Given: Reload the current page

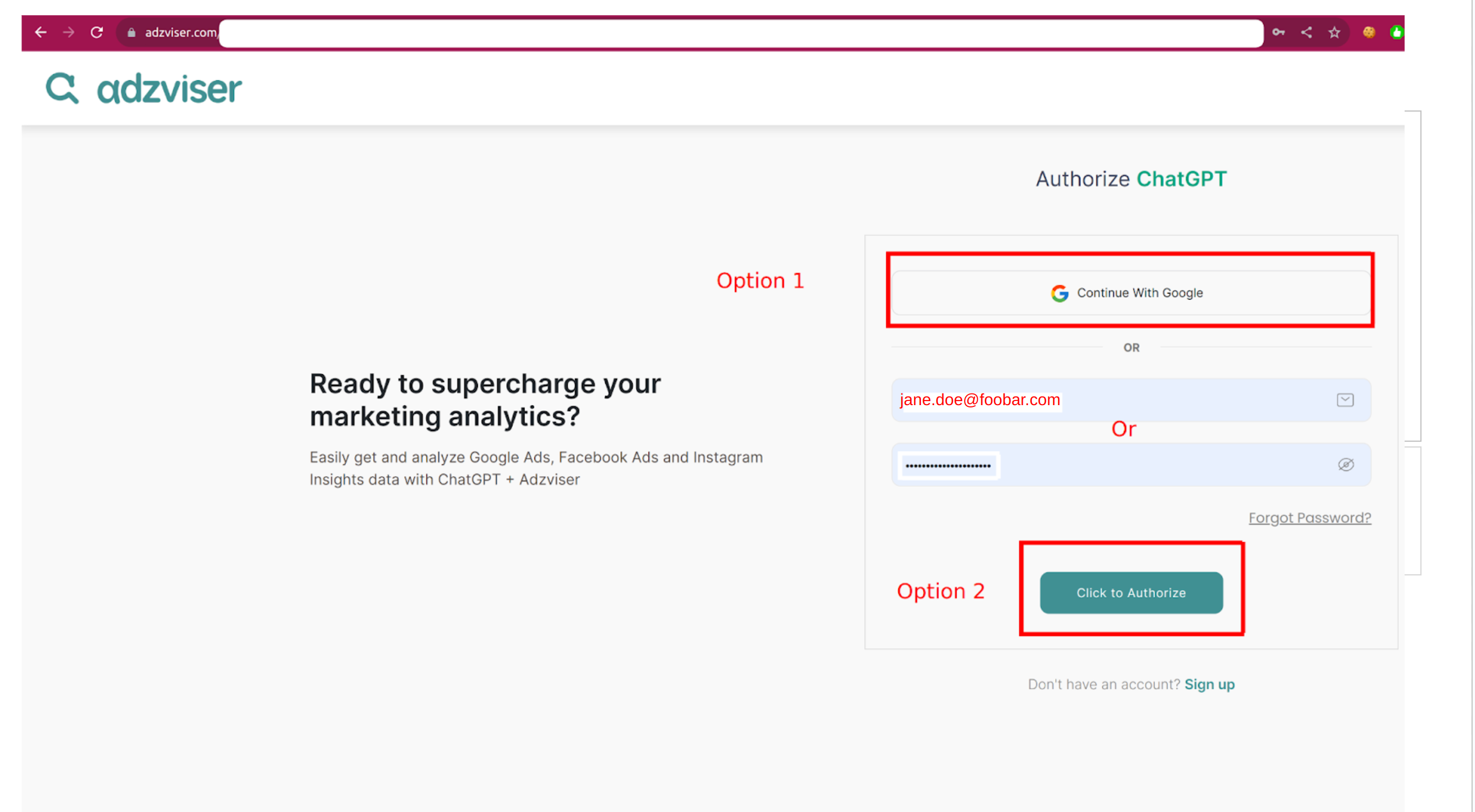Looking at the screenshot, I should coord(97,33).
